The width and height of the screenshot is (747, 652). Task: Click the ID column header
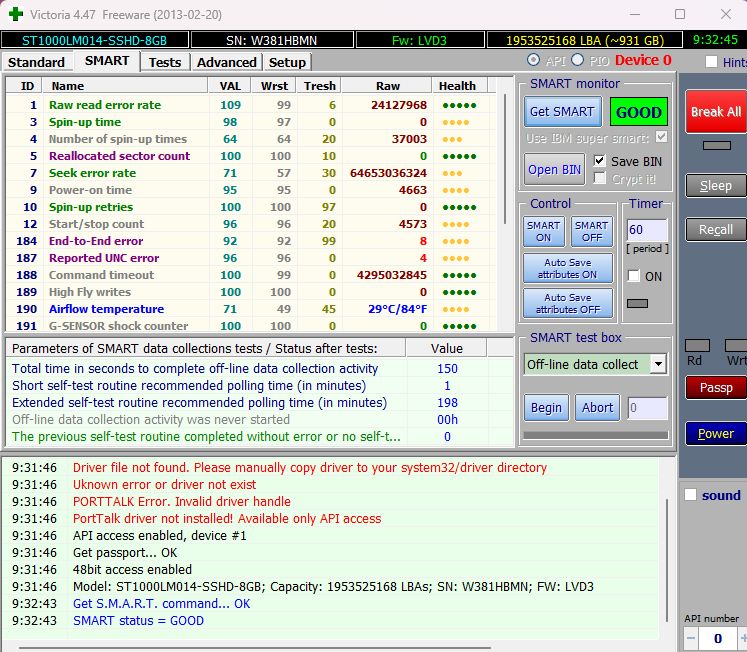click(x=24, y=86)
